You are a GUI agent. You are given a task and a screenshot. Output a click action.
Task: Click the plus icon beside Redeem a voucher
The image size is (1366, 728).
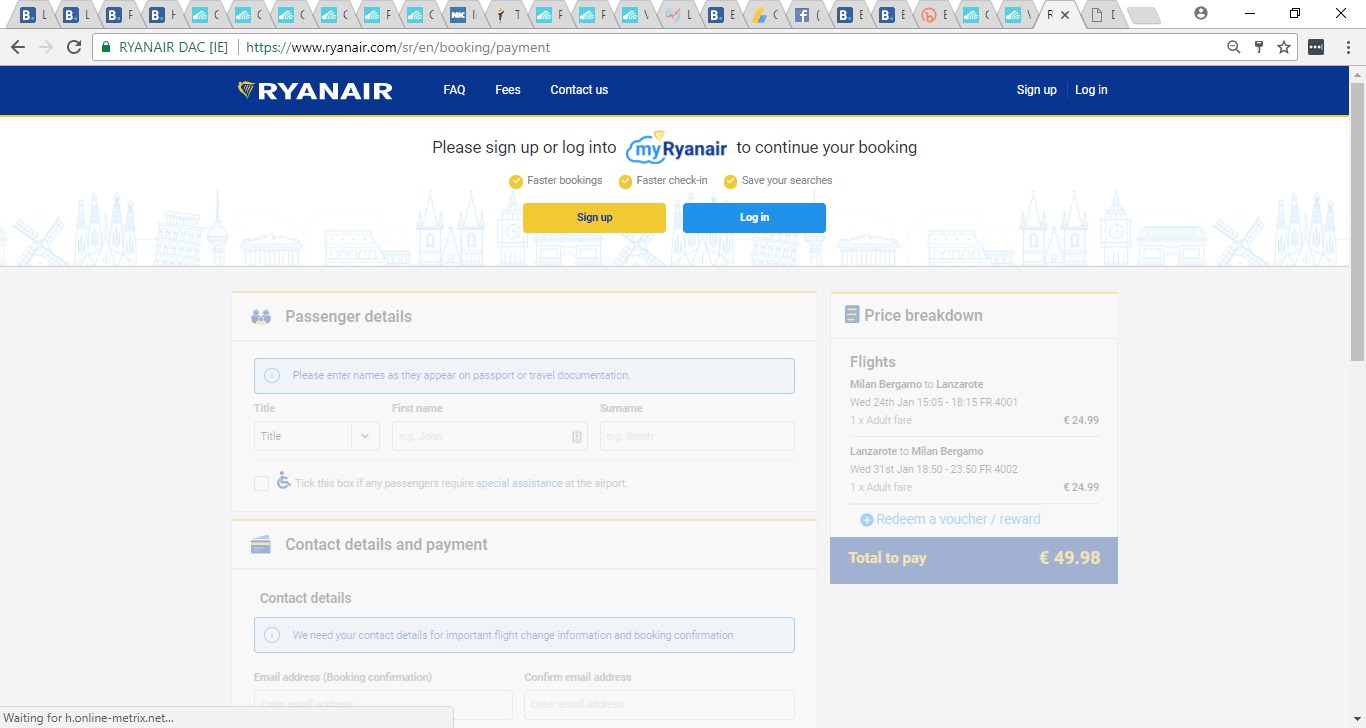[867, 520]
